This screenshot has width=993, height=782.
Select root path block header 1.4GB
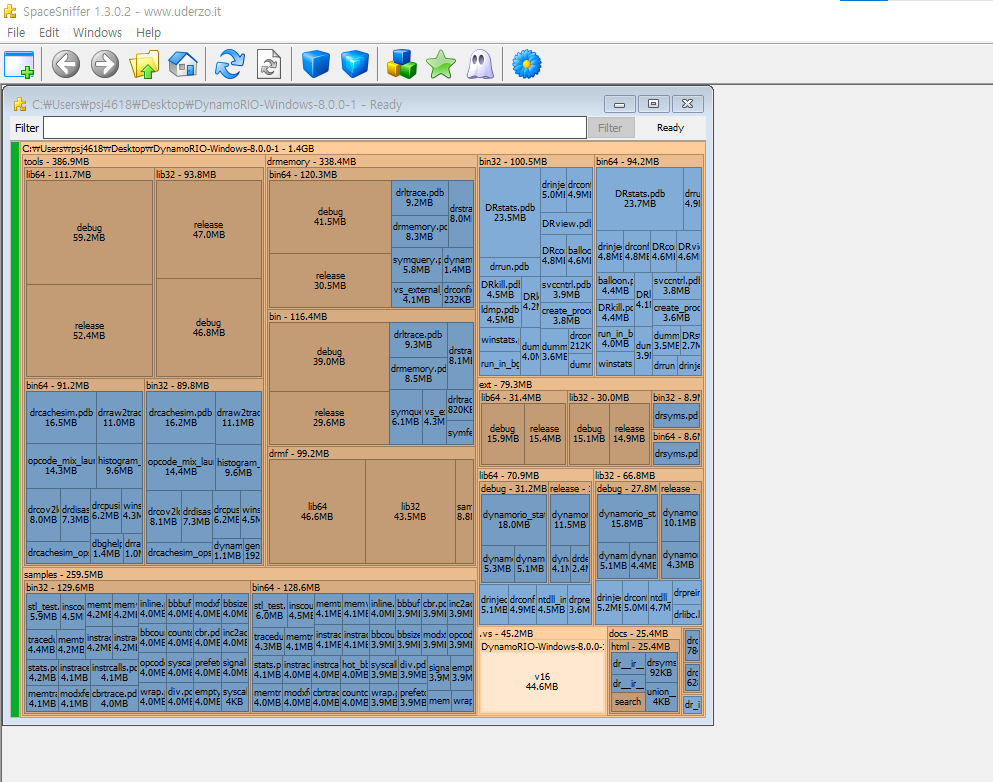pos(363,149)
